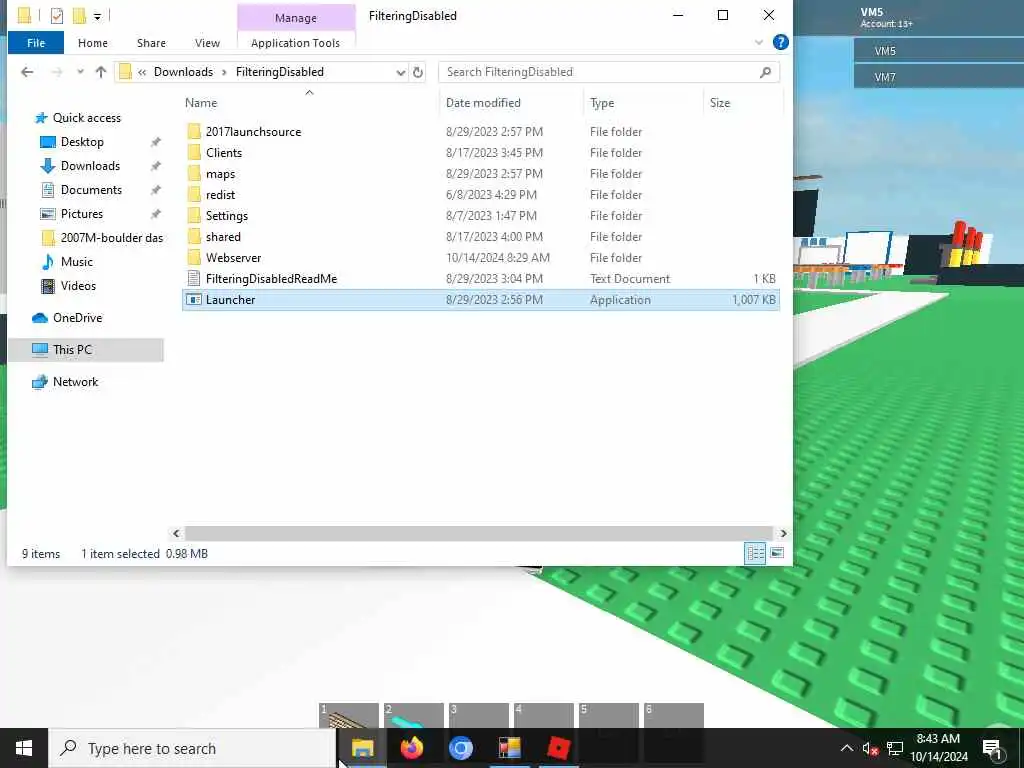This screenshot has height=768, width=1024.
Task: Select the Webserver folder icon
Action: click(x=194, y=257)
